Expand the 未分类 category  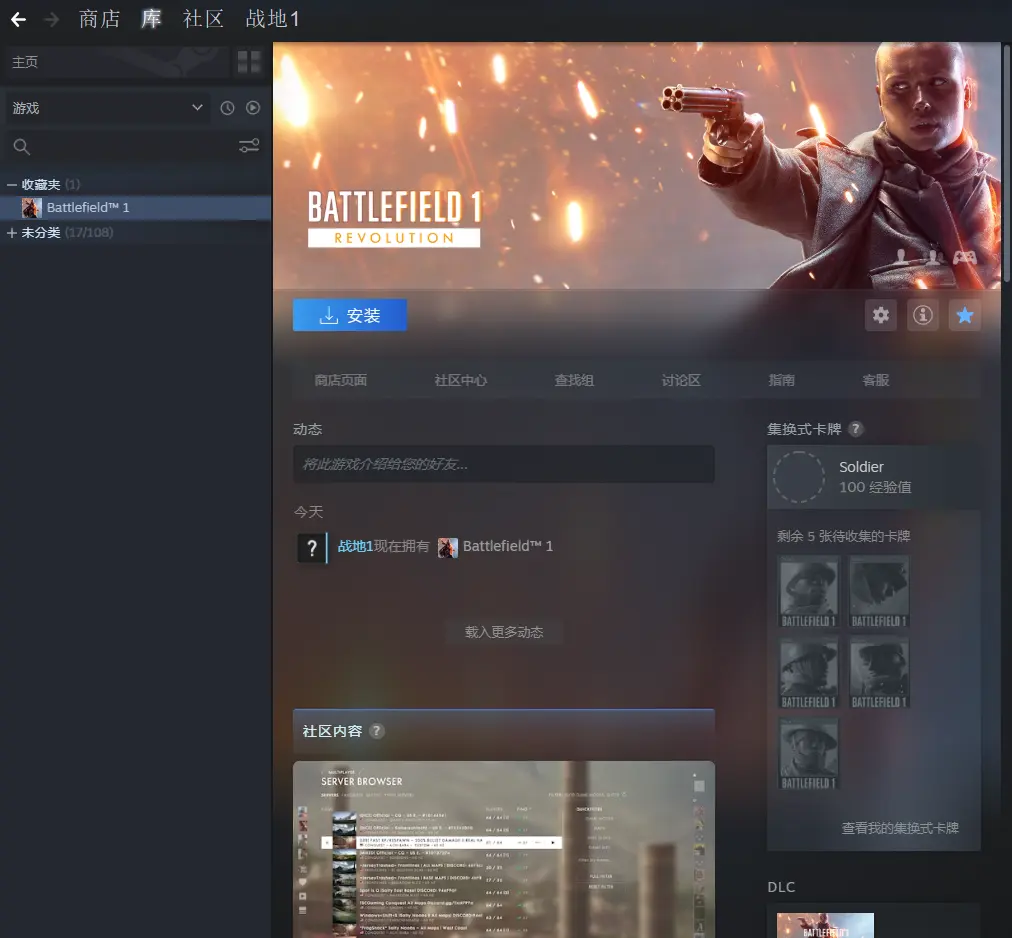12,232
